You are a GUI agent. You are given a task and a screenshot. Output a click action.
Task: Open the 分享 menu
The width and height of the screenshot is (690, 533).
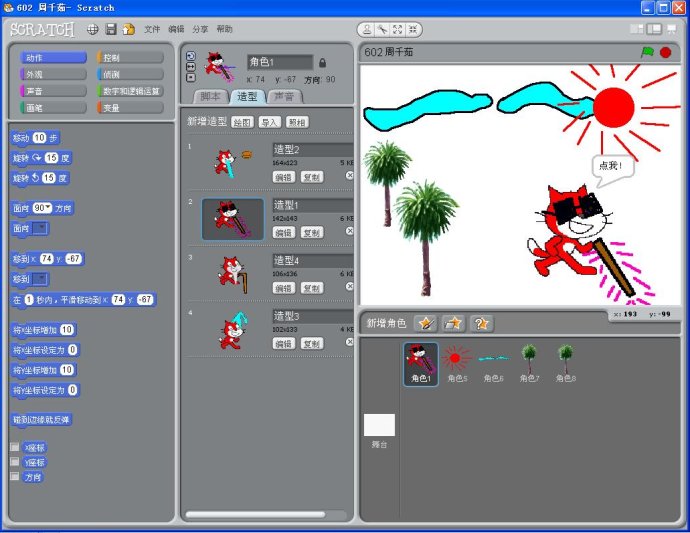200,29
